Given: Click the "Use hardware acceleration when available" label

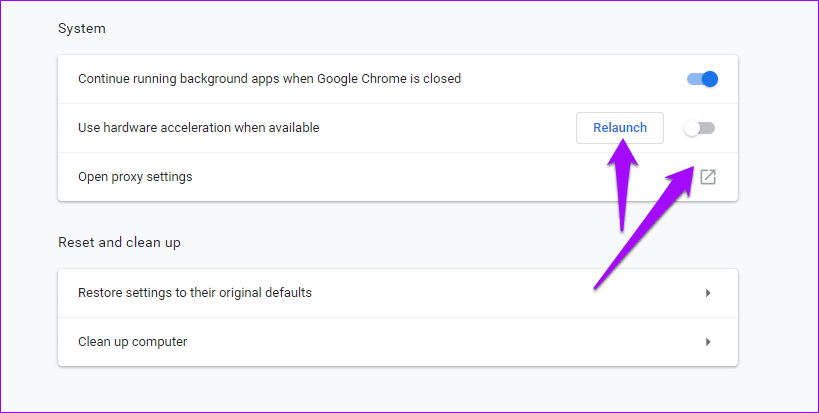Looking at the screenshot, I should tap(198, 128).
